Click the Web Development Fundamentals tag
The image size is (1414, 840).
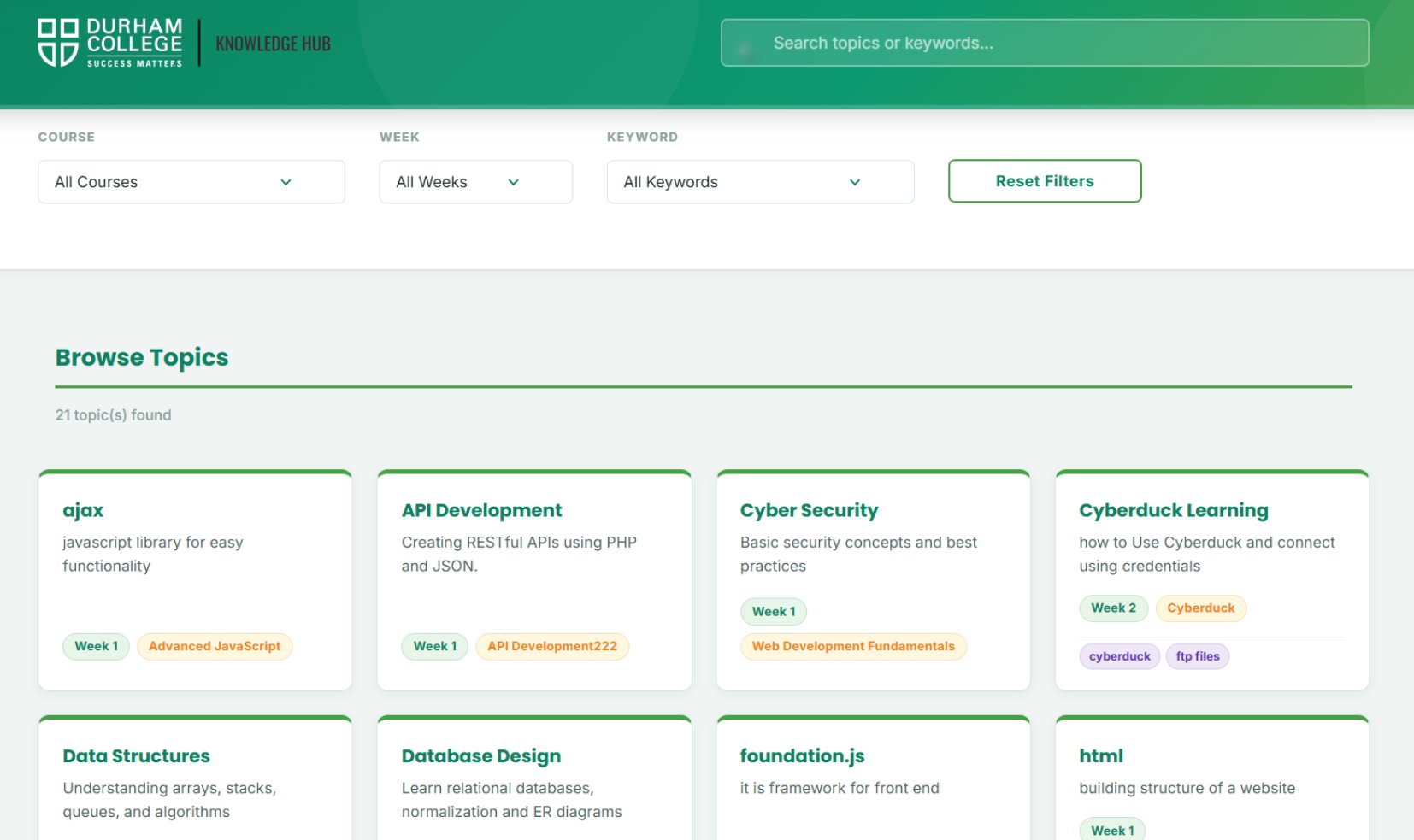(x=853, y=646)
